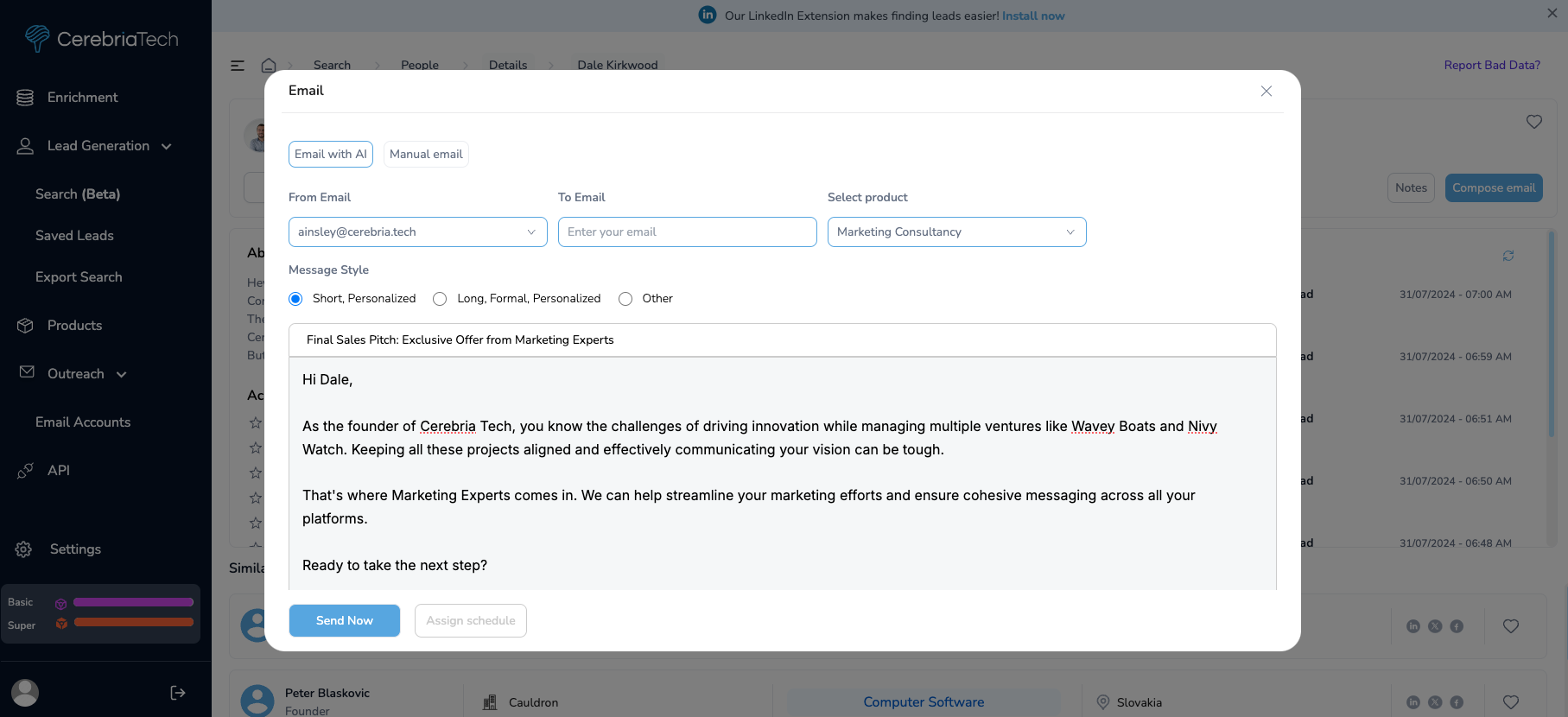Expand the Lead Generation menu
The image size is (1568, 717).
pyautogui.click(x=167, y=146)
